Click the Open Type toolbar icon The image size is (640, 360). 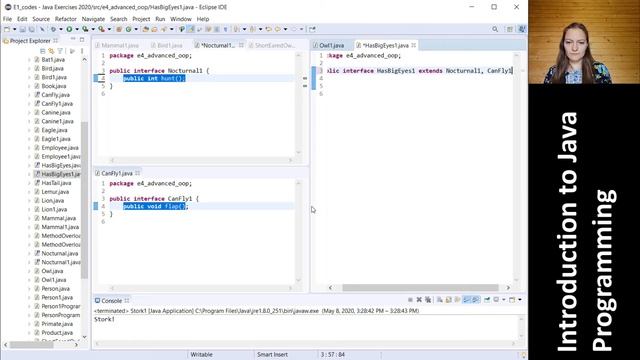point(145,29)
